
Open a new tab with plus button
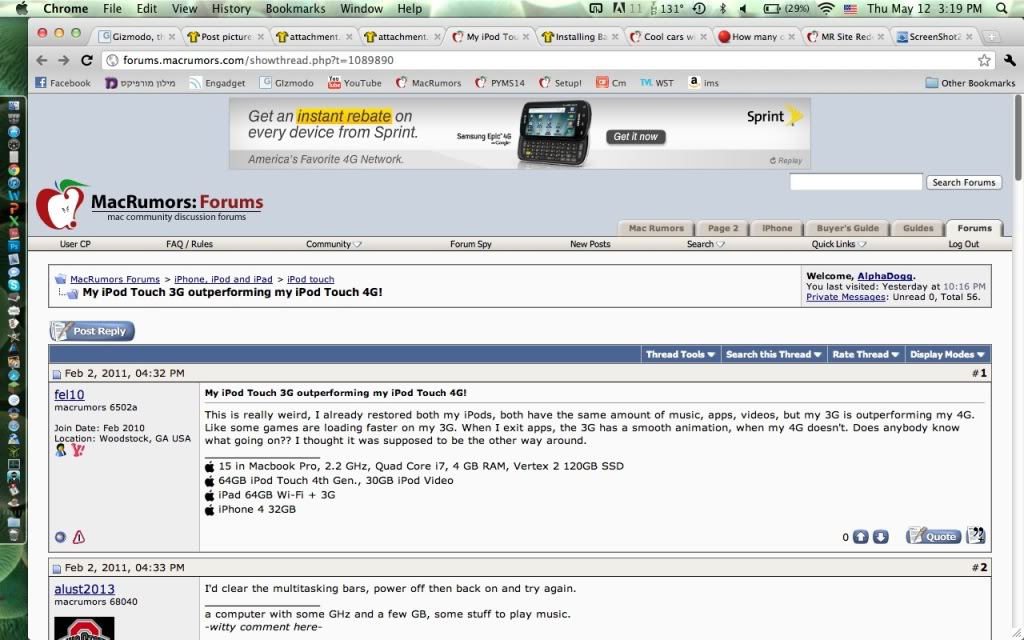(991, 37)
